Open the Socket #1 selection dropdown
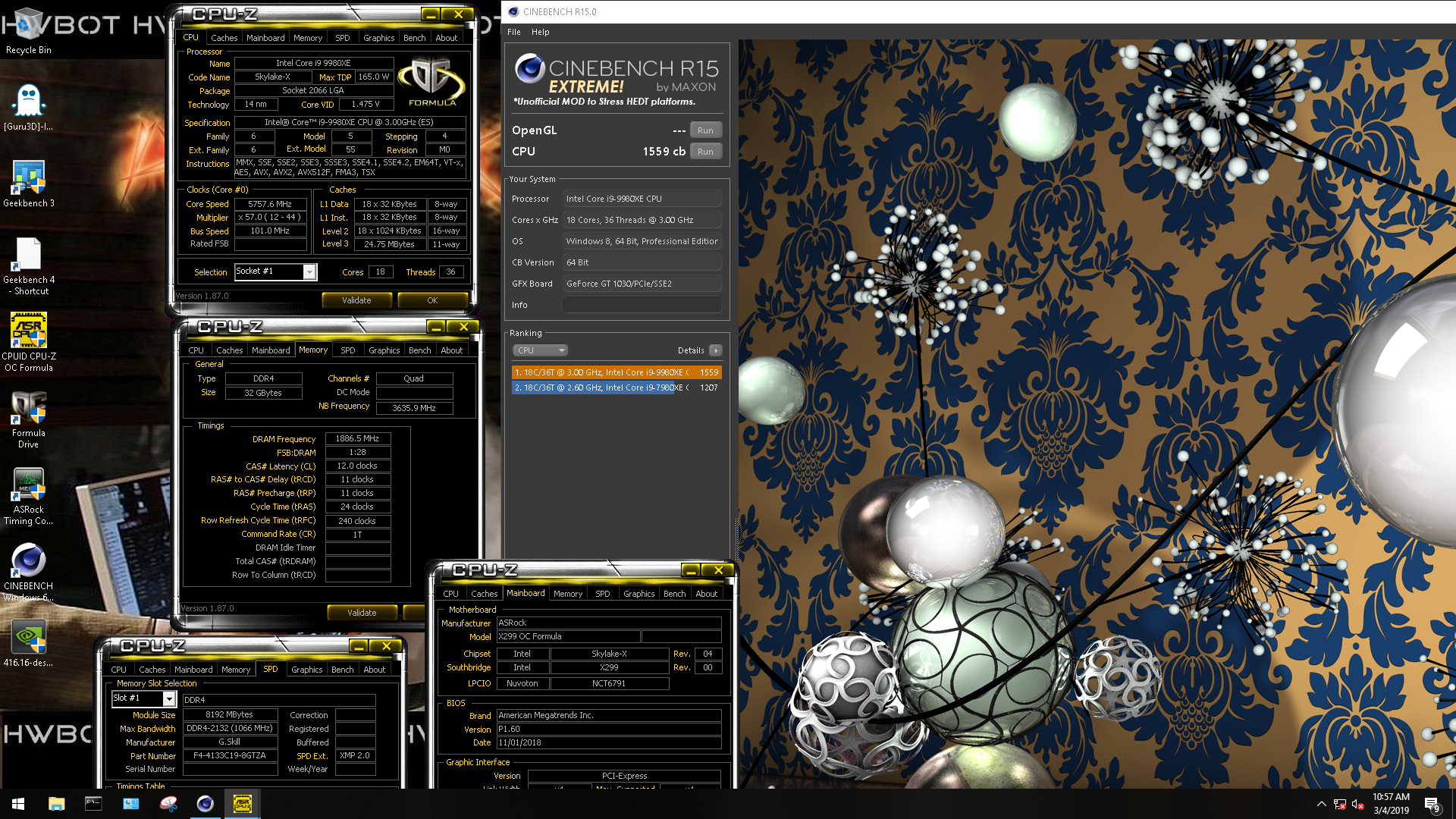The height and width of the screenshot is (819, 1456). tap(275, 271)
